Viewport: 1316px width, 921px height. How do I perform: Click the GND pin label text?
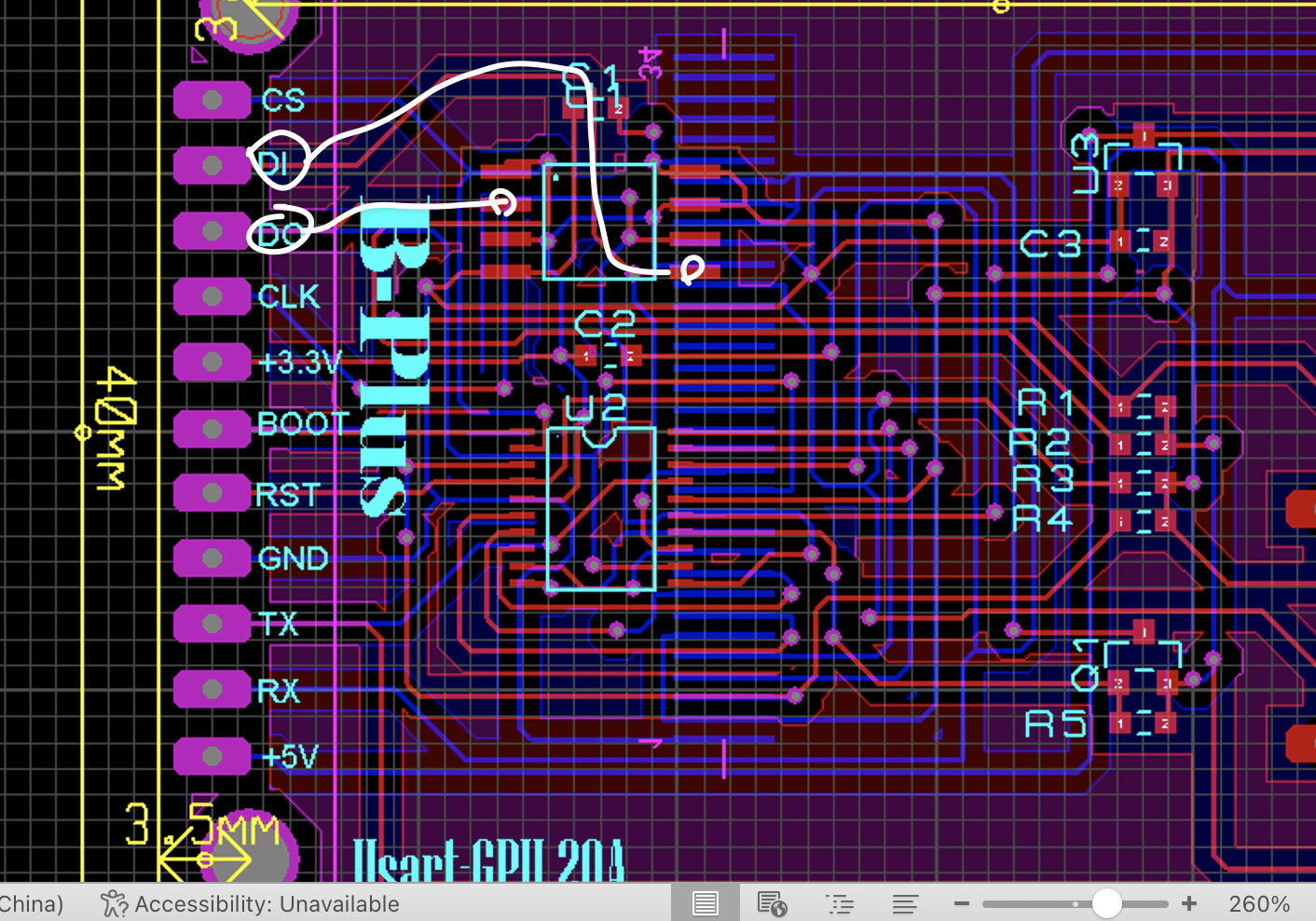pos(293,558)
